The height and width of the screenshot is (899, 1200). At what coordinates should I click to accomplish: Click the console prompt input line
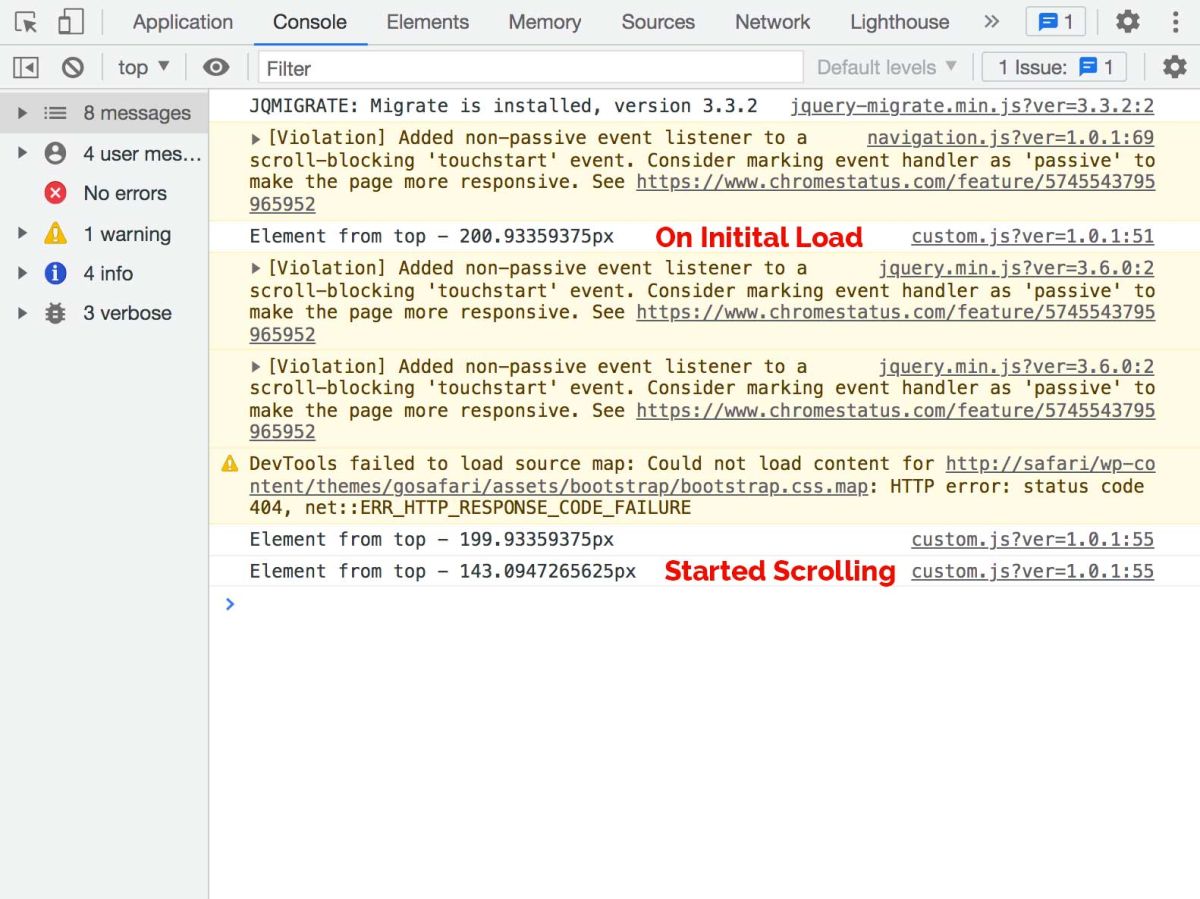click(704, 604)
